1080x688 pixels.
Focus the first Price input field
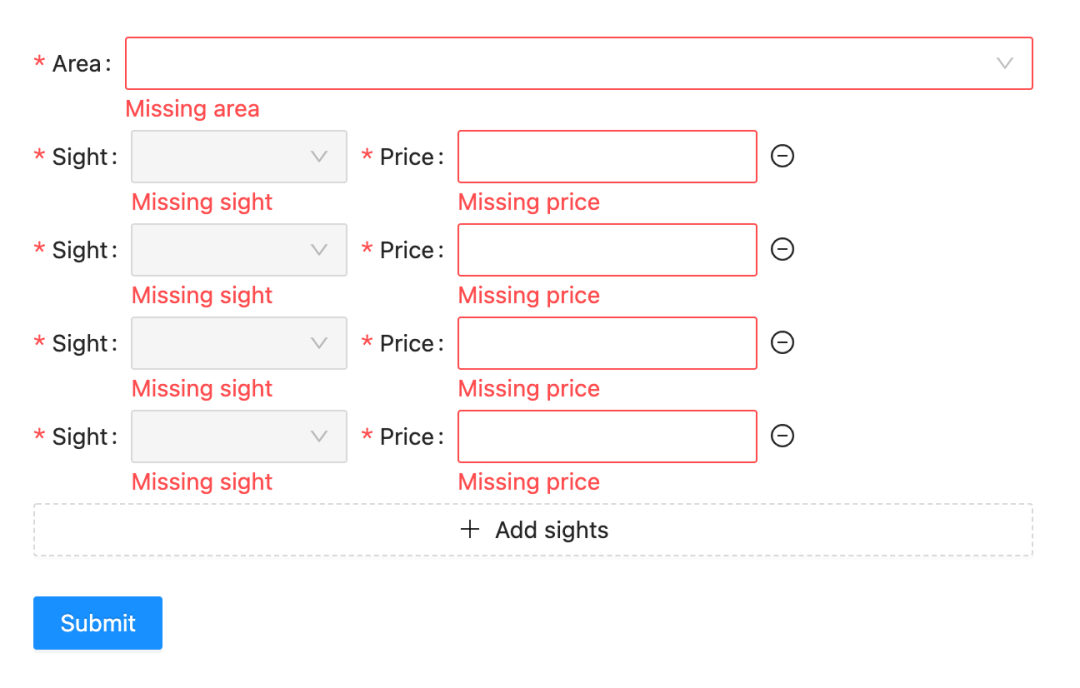click(x=607, y=157)
